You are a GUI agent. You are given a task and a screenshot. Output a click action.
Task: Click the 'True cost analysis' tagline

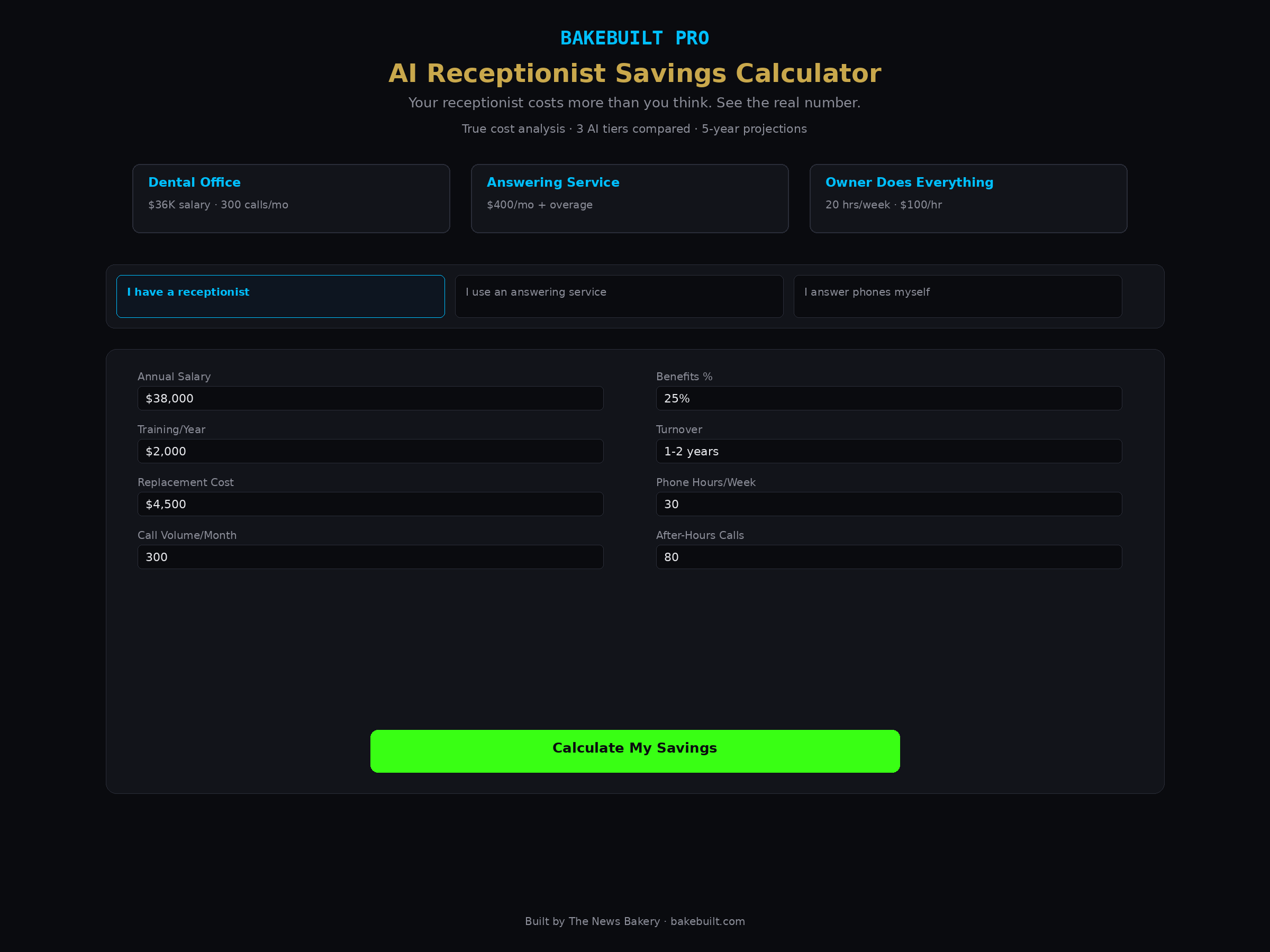[634, 129]
